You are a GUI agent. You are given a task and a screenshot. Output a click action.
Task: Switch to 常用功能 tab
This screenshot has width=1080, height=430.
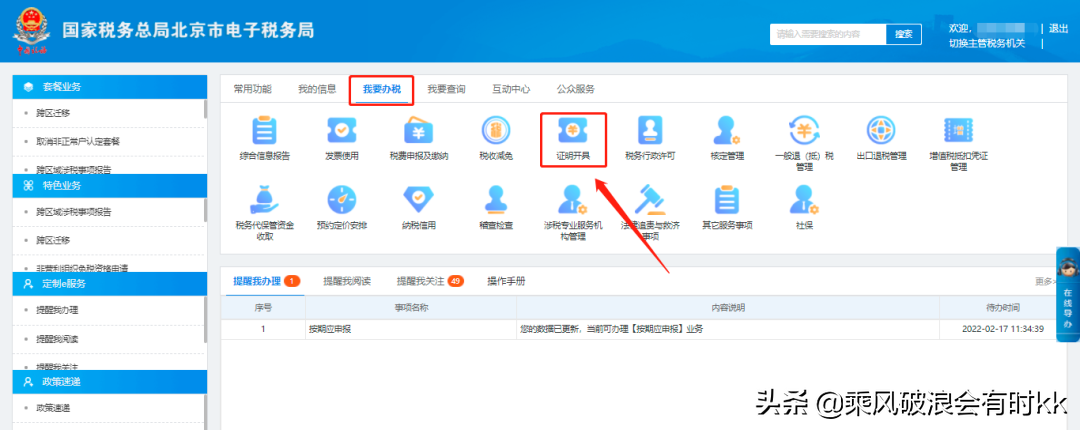[252, 89]
